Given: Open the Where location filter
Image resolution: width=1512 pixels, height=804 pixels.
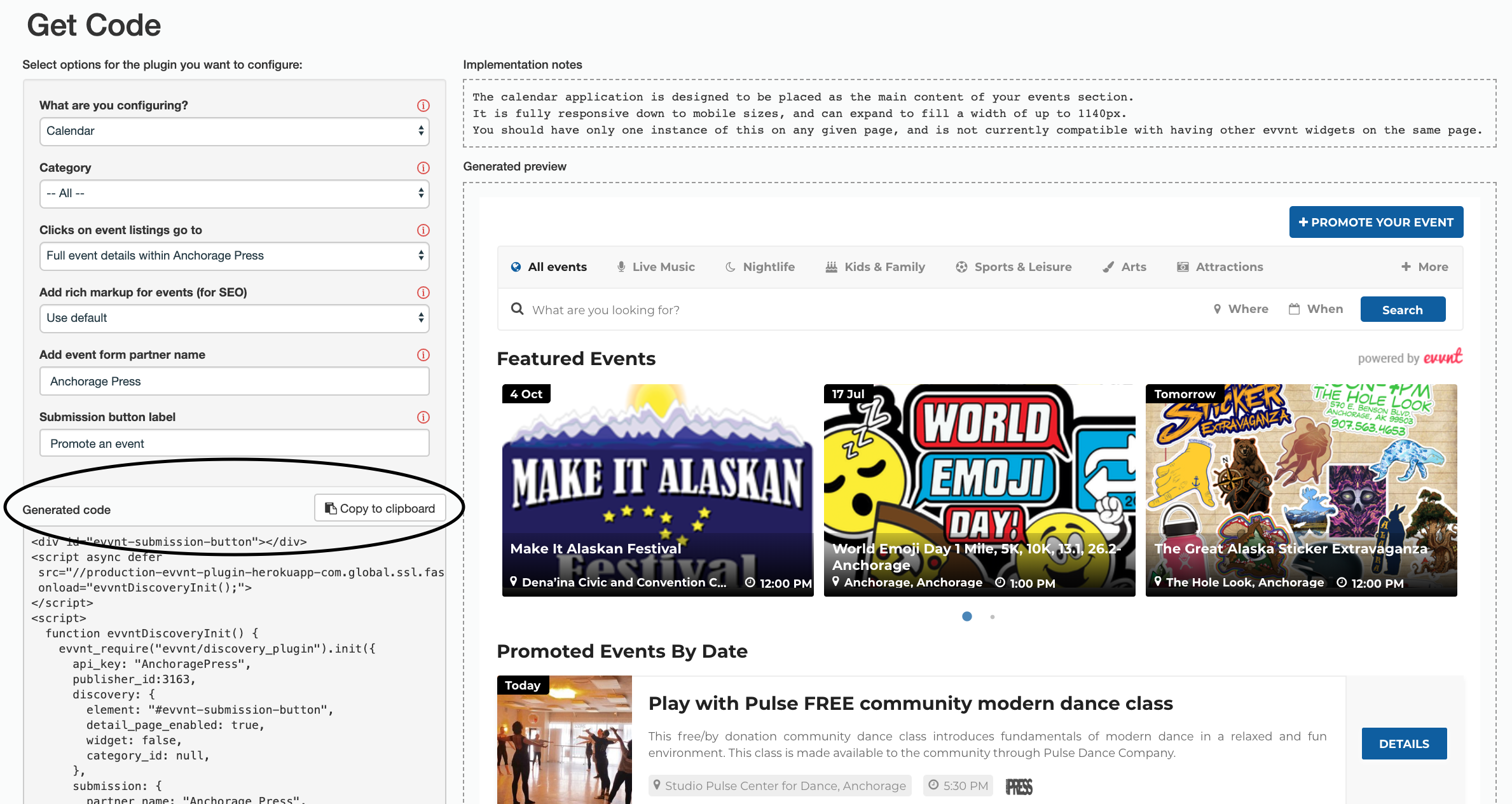Looking at the screenshot, I should [x=1241, y=309].
